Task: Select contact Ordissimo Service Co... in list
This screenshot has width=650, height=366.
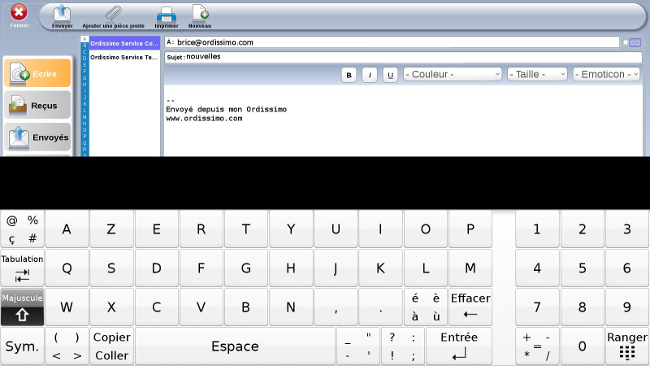Action: [x=124, y=43]
